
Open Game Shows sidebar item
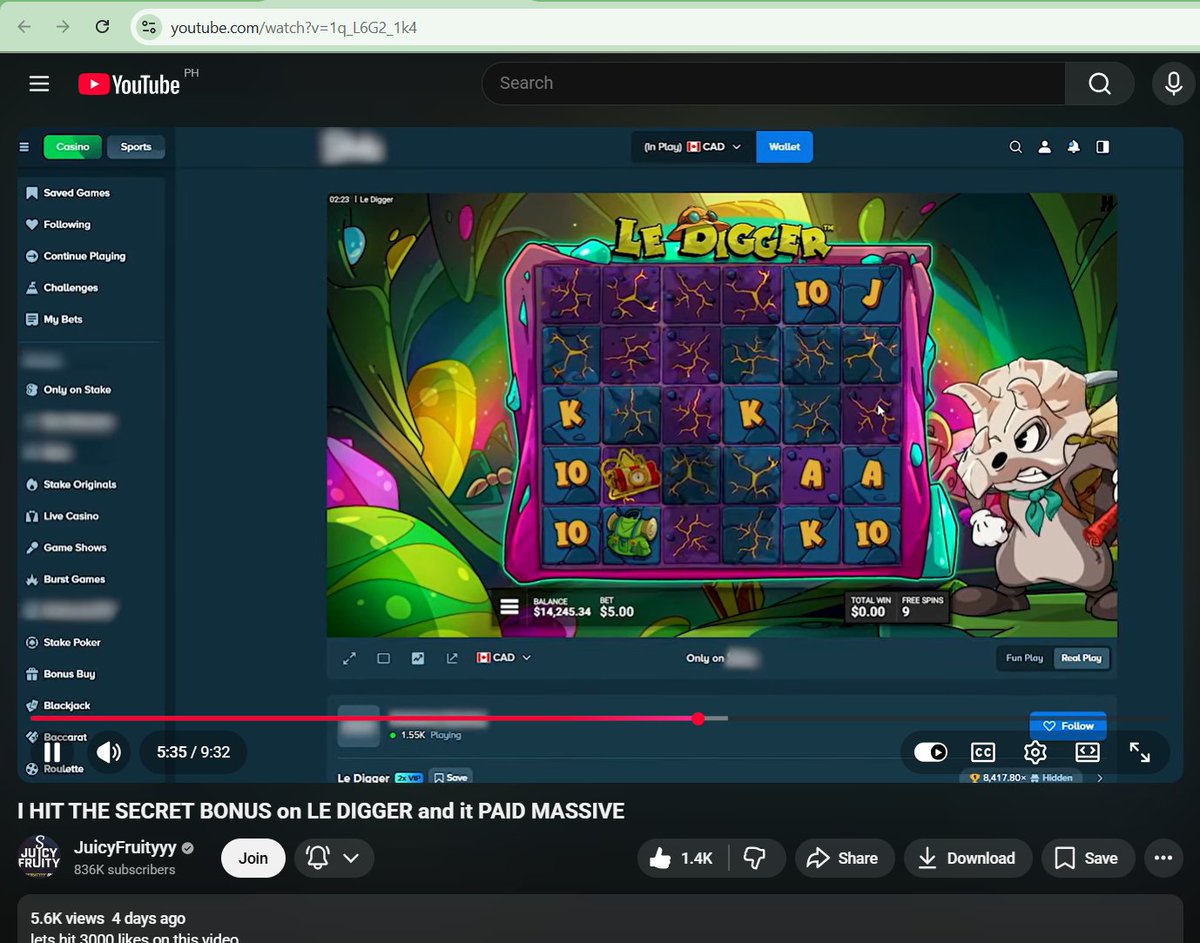click(66, 548)
